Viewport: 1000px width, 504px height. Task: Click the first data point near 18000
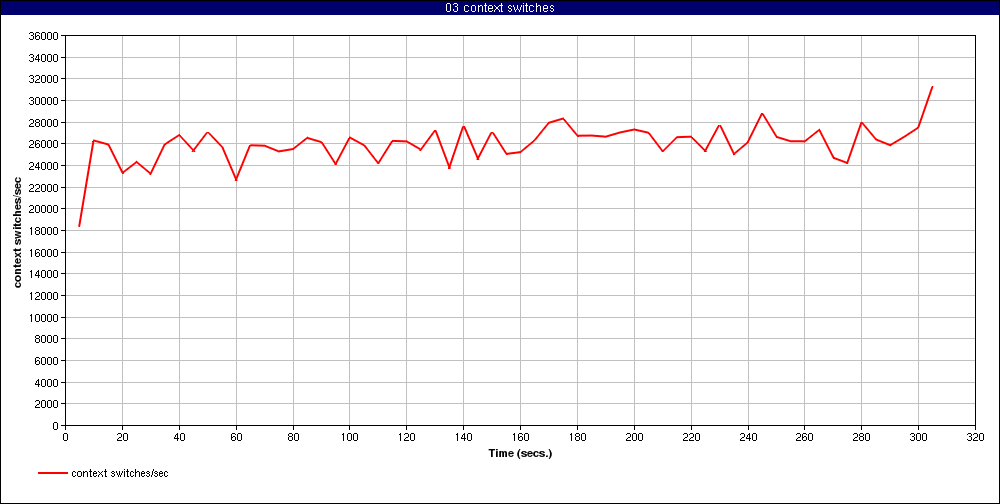79,226
